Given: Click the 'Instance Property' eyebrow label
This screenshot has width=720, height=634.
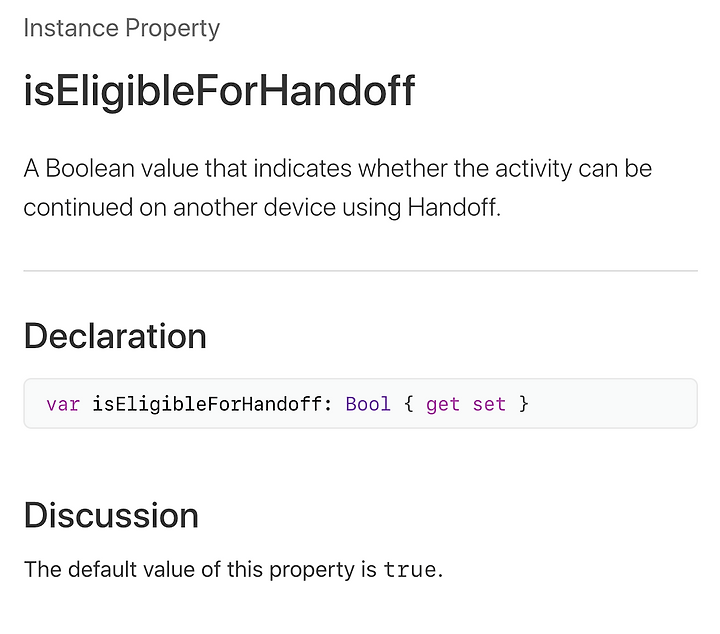Looking at the screenshot, I should [122, 28].
